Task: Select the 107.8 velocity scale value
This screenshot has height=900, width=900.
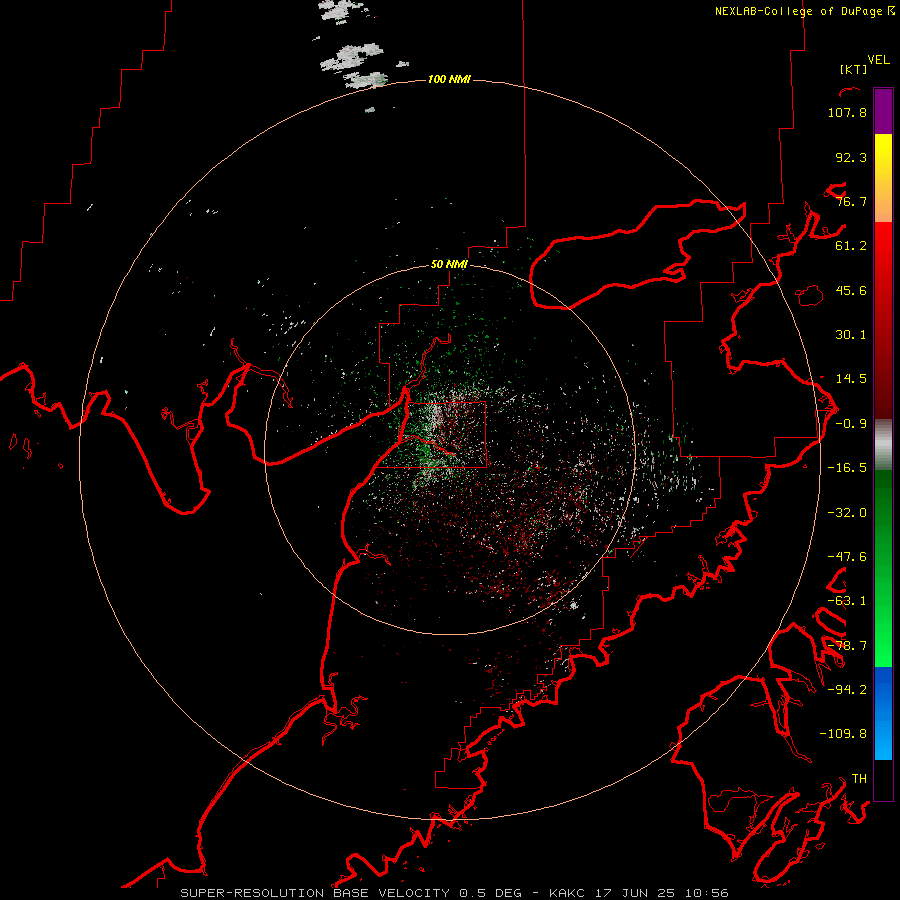Action: coord(847,112)
